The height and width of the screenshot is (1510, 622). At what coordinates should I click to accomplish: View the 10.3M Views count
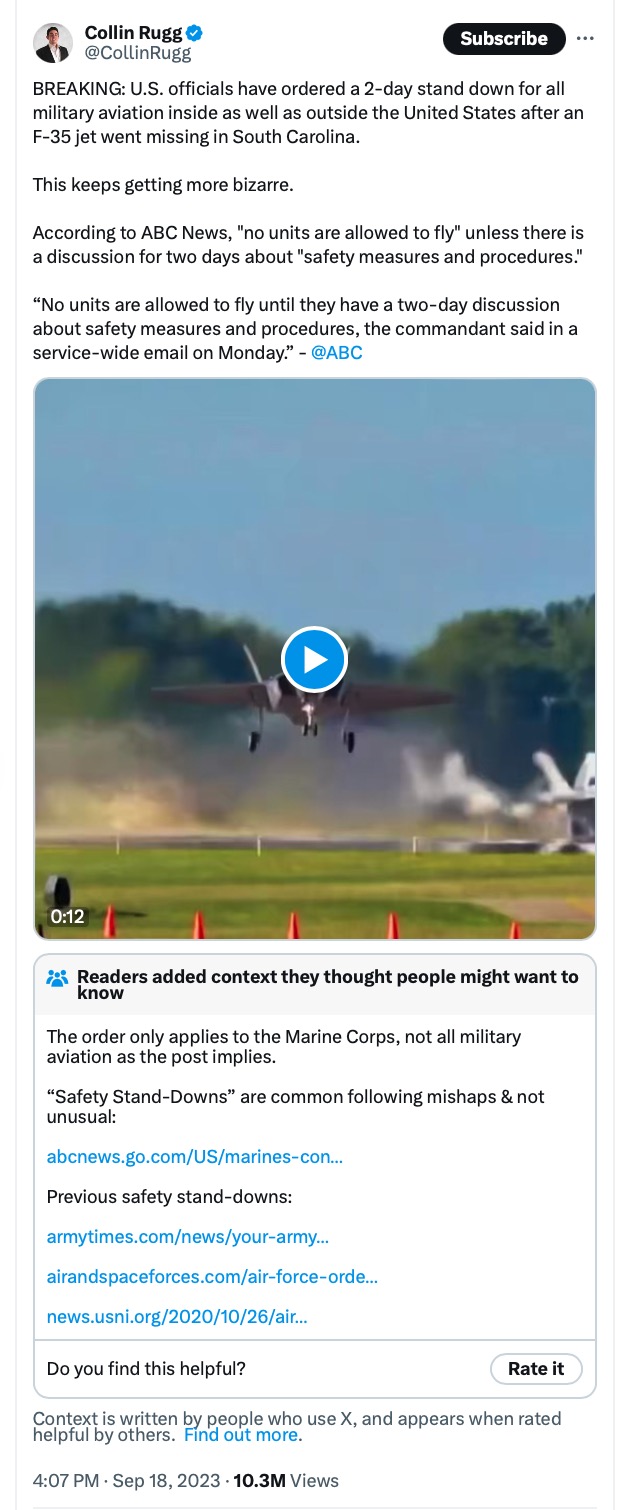click(286, 1481)
